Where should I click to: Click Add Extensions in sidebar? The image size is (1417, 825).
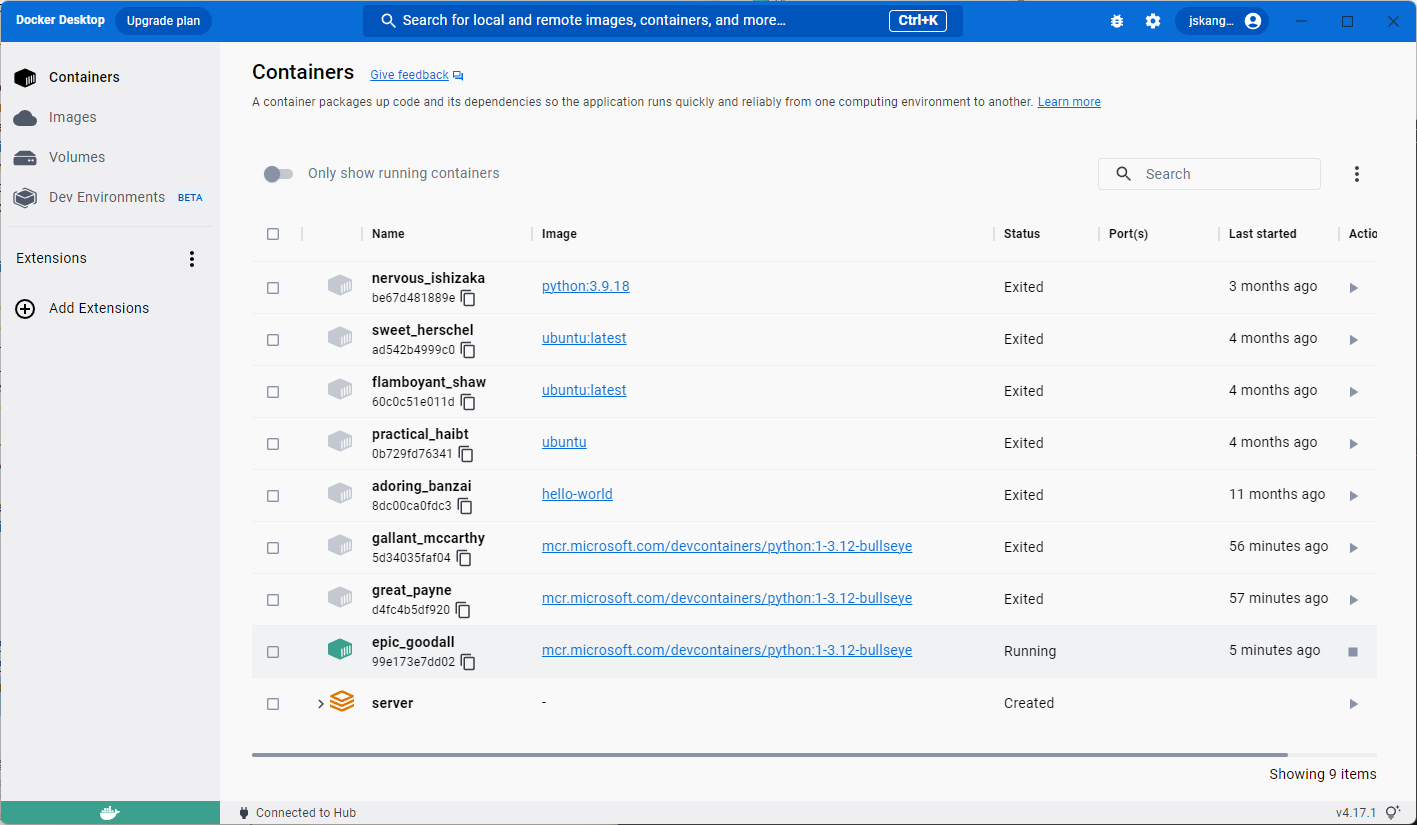[82, 308]
